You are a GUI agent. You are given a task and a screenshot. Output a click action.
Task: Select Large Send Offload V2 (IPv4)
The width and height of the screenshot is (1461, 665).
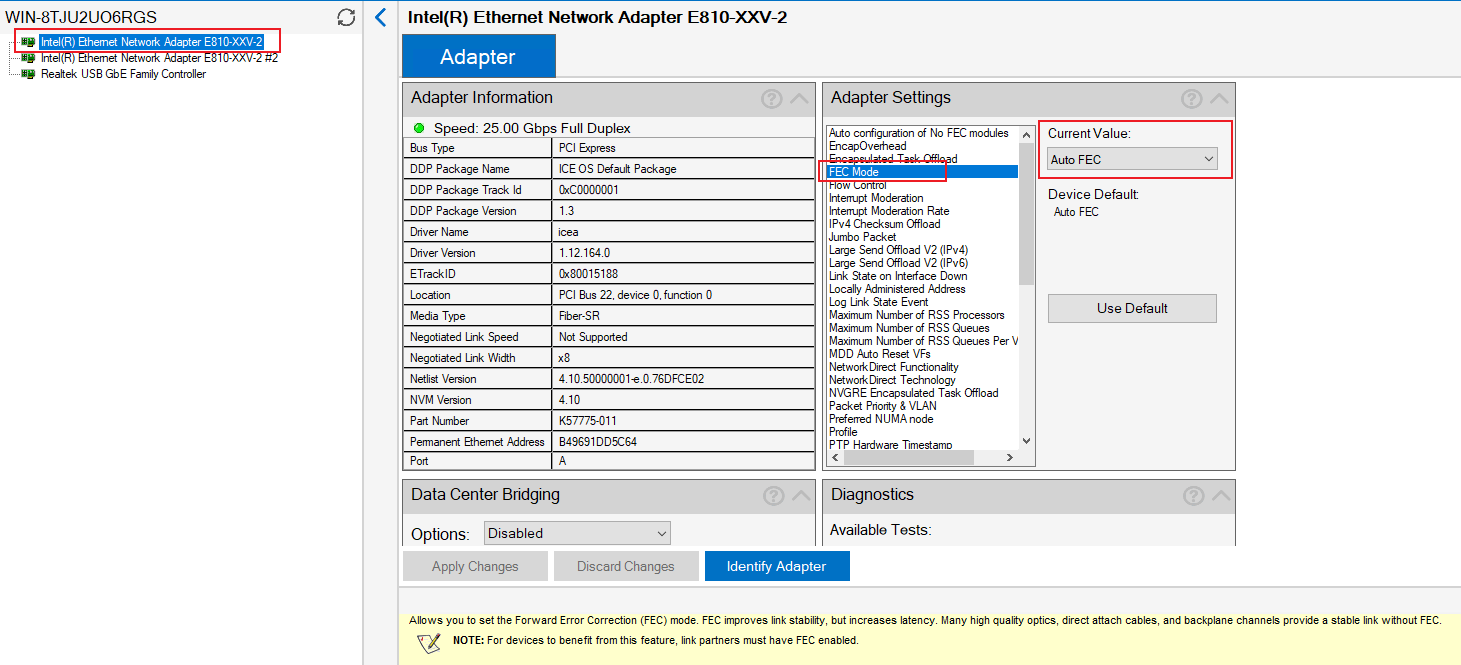[899, 250]
